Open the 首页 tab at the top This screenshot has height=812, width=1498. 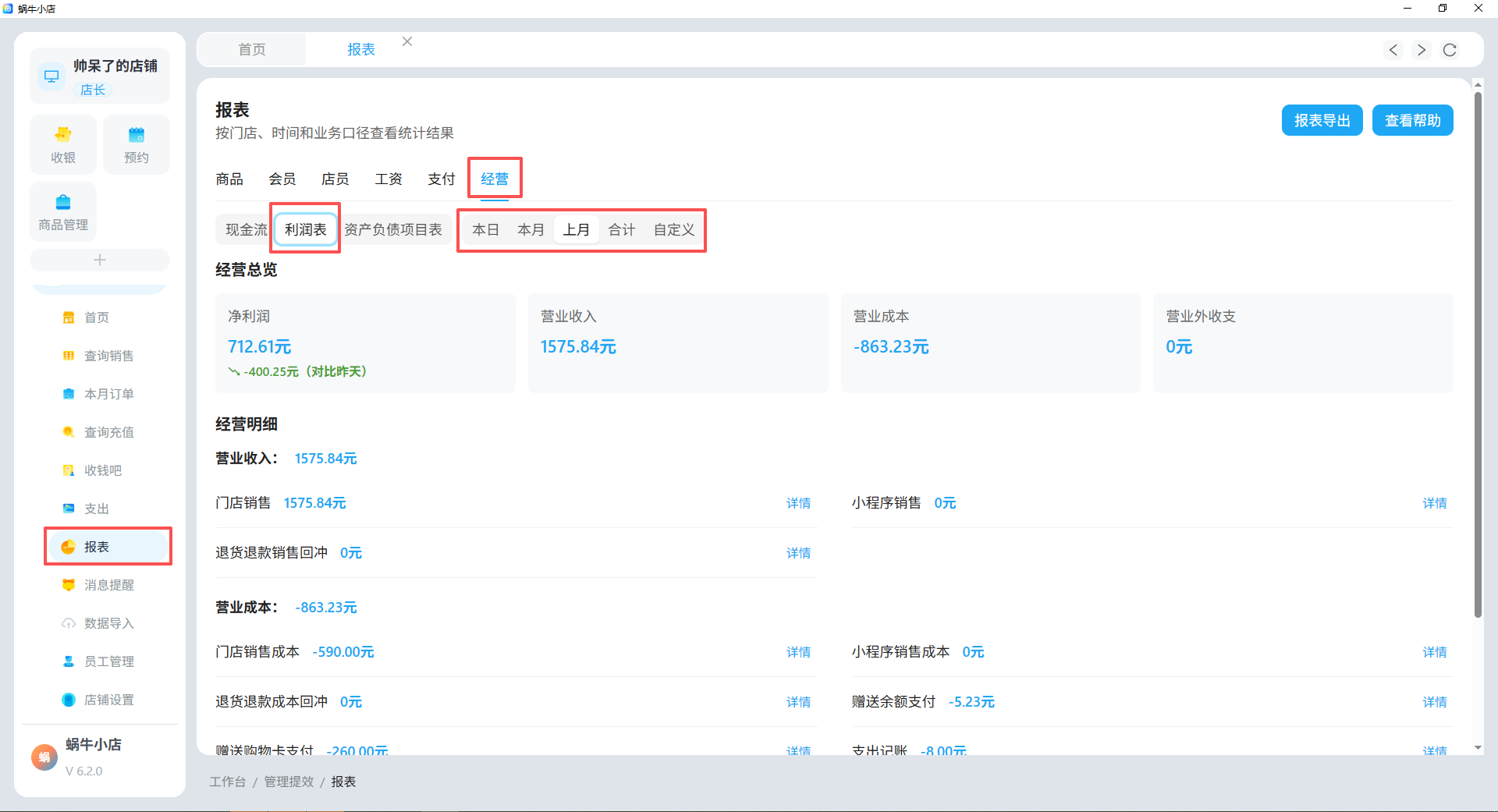point(252,50)
